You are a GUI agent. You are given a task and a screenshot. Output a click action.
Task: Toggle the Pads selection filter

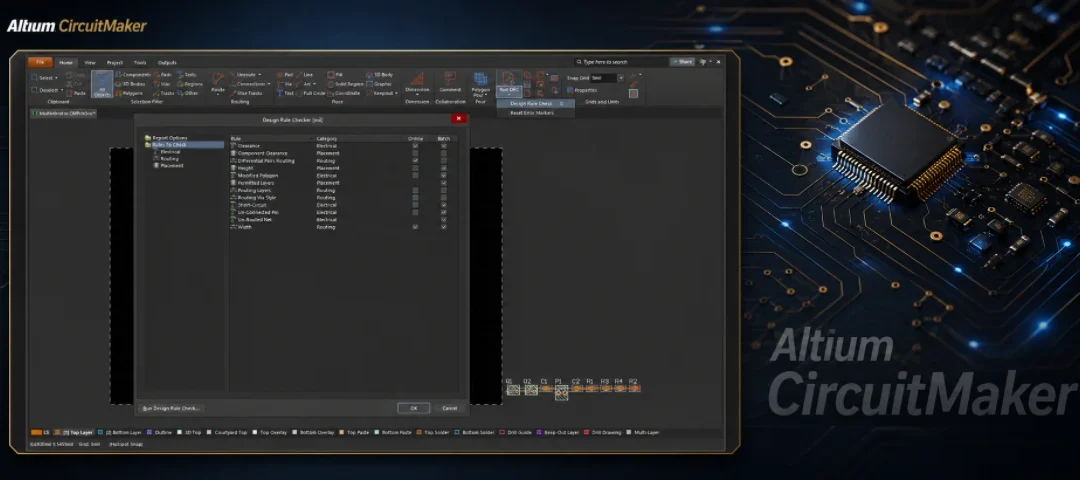[163, 74]
